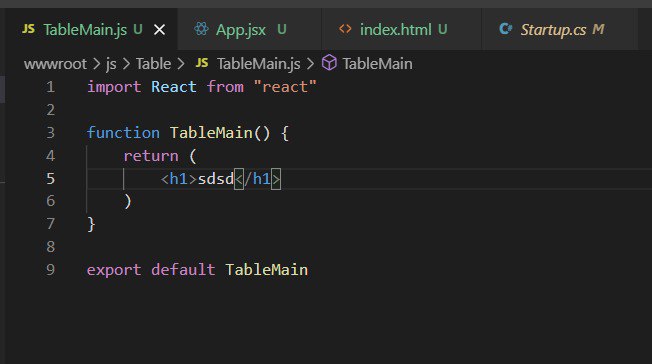652x364 pixels.
Task: Click the HTML brackets icon on index.html tab
Action: (x=345, y=29)
